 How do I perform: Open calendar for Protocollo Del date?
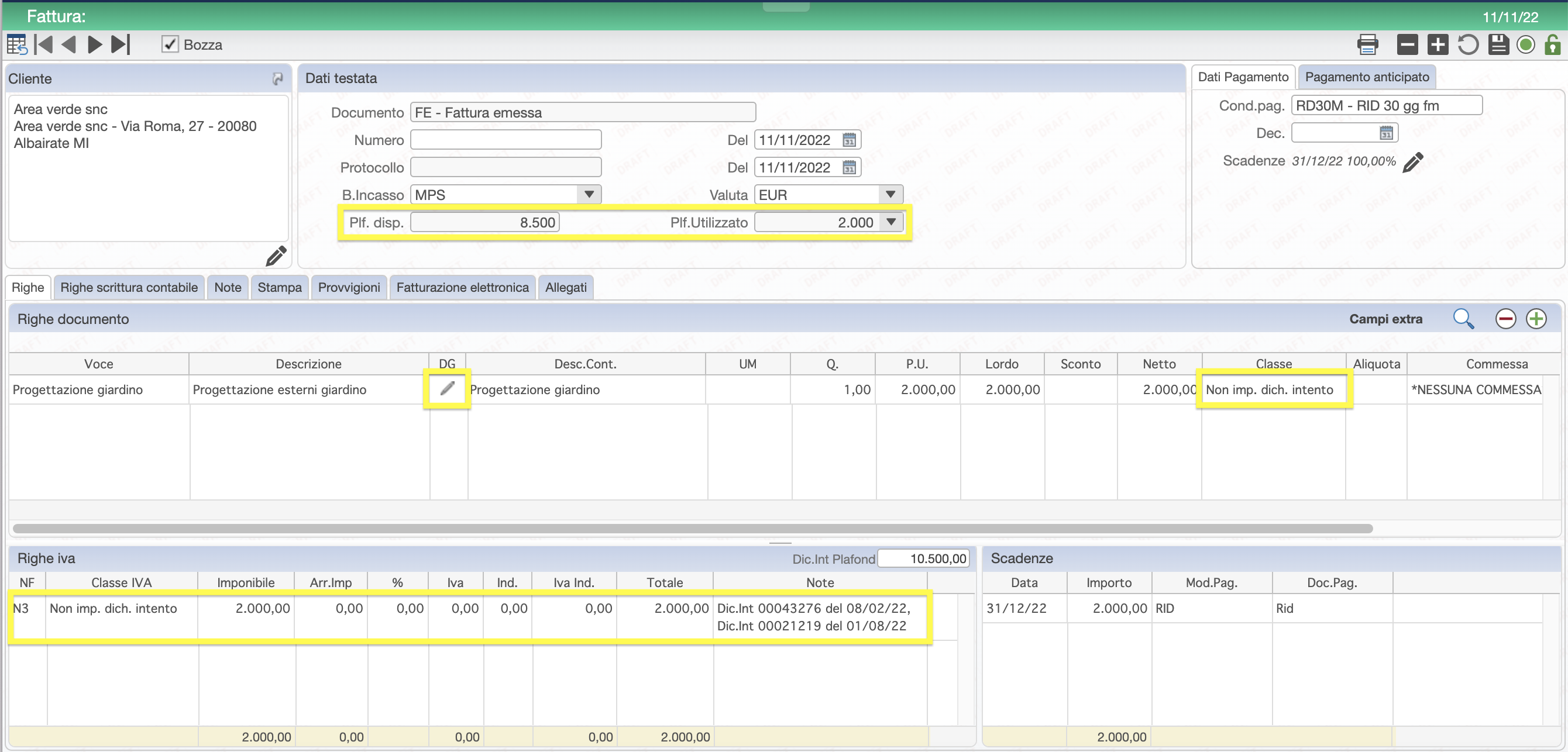click(849, 167)
